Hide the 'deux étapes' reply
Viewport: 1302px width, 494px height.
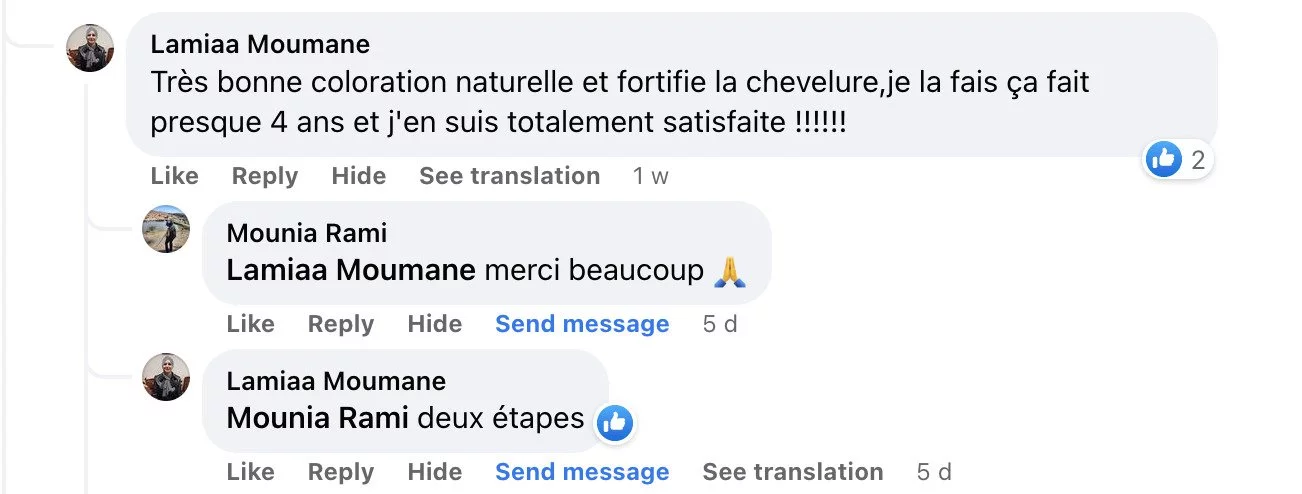[x=434, y=472]
